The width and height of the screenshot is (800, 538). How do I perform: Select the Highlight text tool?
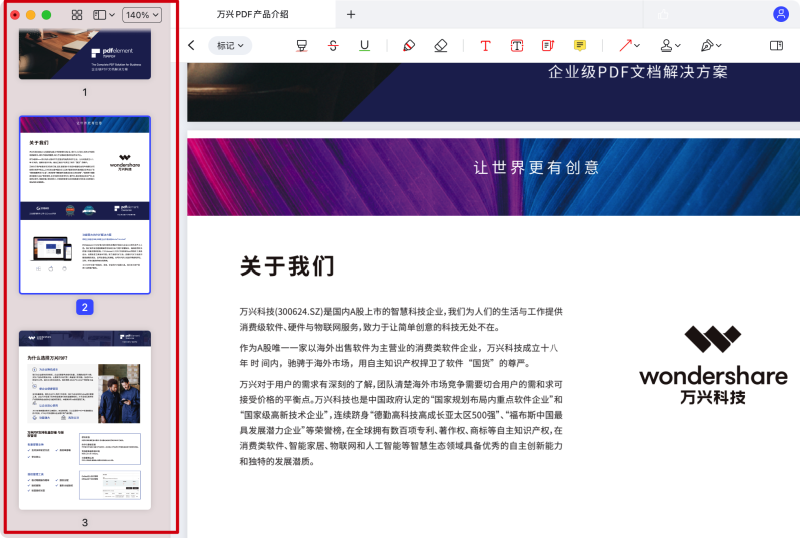pyautogui.click(x=302, y=45)
